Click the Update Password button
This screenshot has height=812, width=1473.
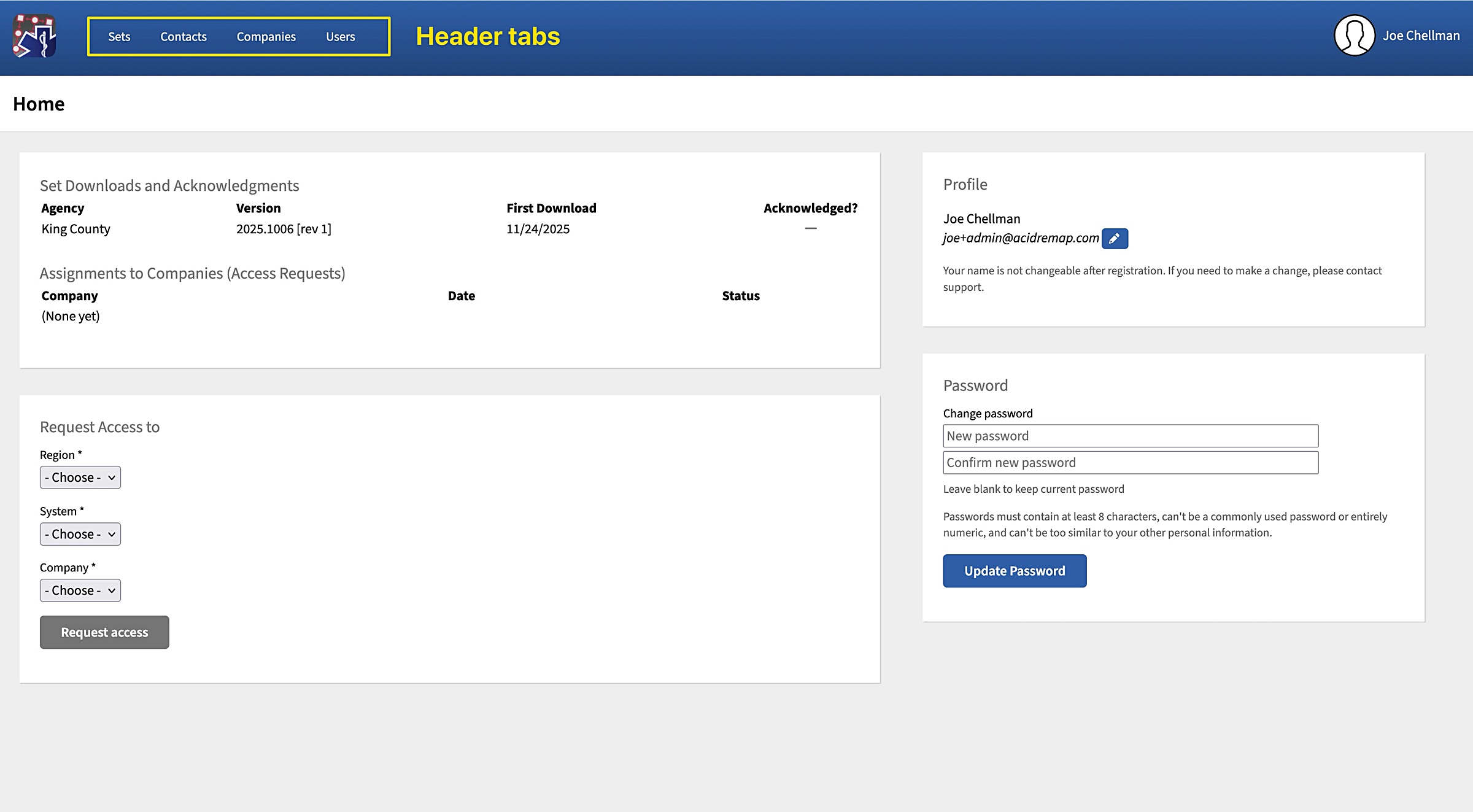(x=1014, y=570)
